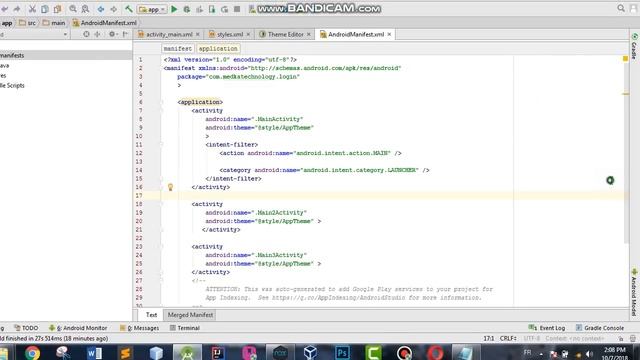Screen dimensions: 640x360
Task: Click Collapse All icon in project panel
Action: point(98,35)
